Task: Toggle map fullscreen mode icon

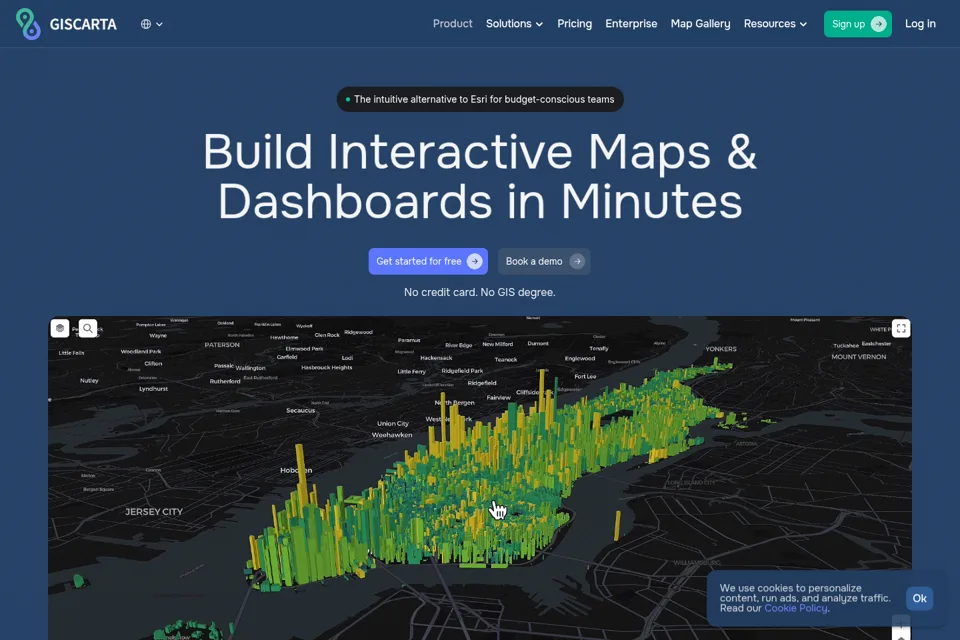Action: pyautogui.click(x=901, y=328)
